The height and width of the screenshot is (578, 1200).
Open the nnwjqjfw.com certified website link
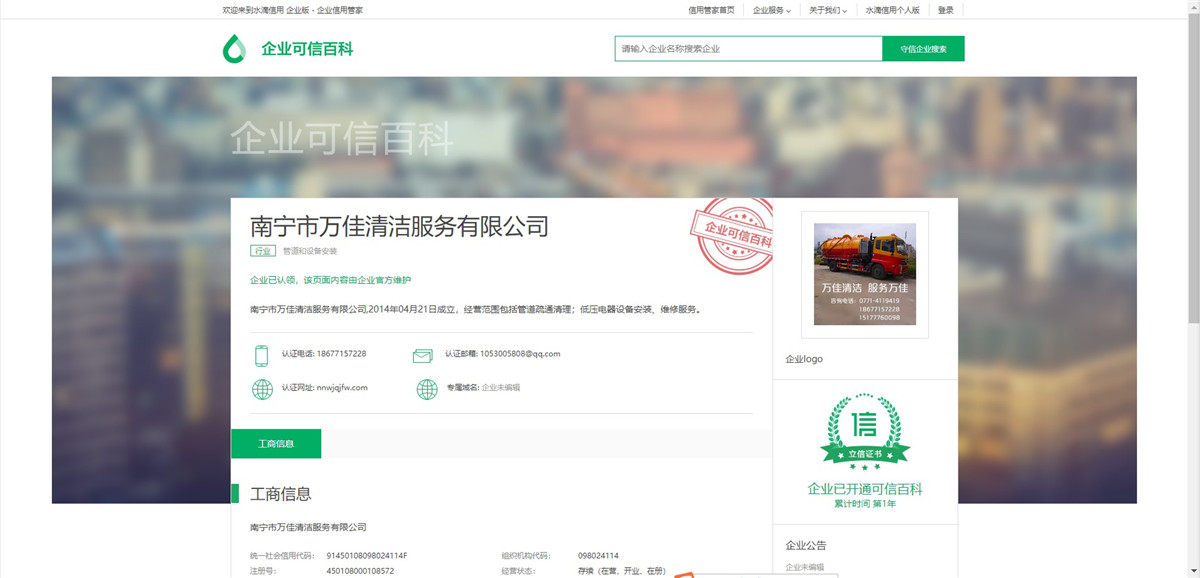(342, 388)
